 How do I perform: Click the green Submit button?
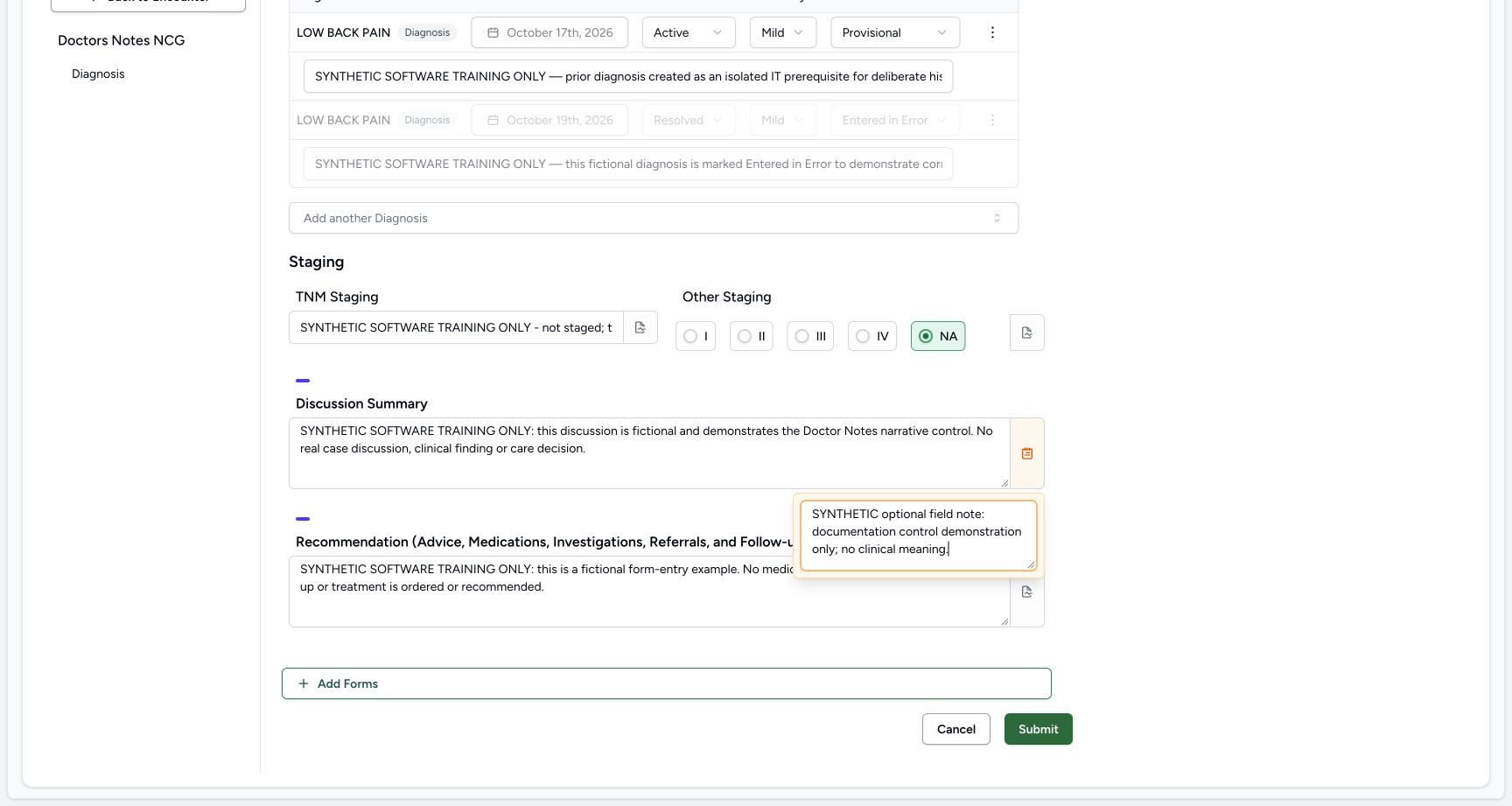click(x=1039, y=729)
